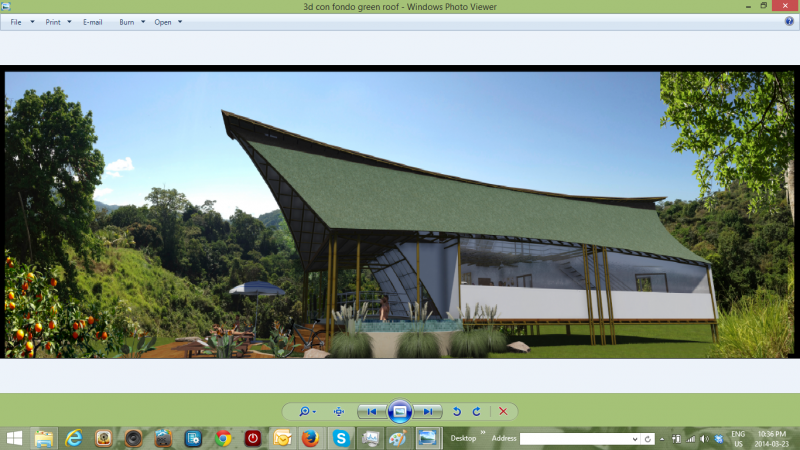800x450 pixels.
Task: Open the Photo Viewer help icon
Action: click(789, 21)
